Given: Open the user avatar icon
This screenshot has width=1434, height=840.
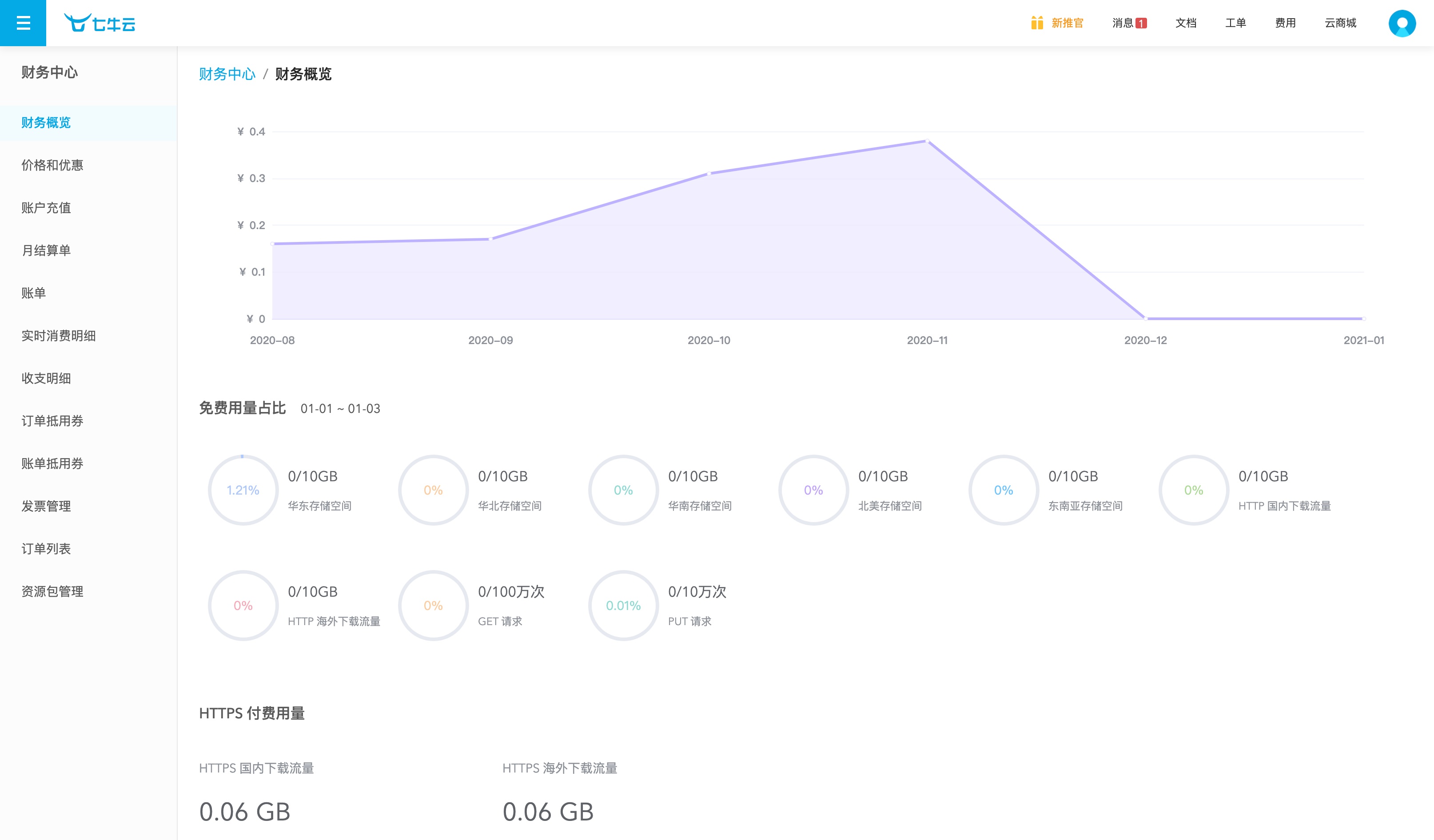Looking at the screenshot, I should 1402,24.
